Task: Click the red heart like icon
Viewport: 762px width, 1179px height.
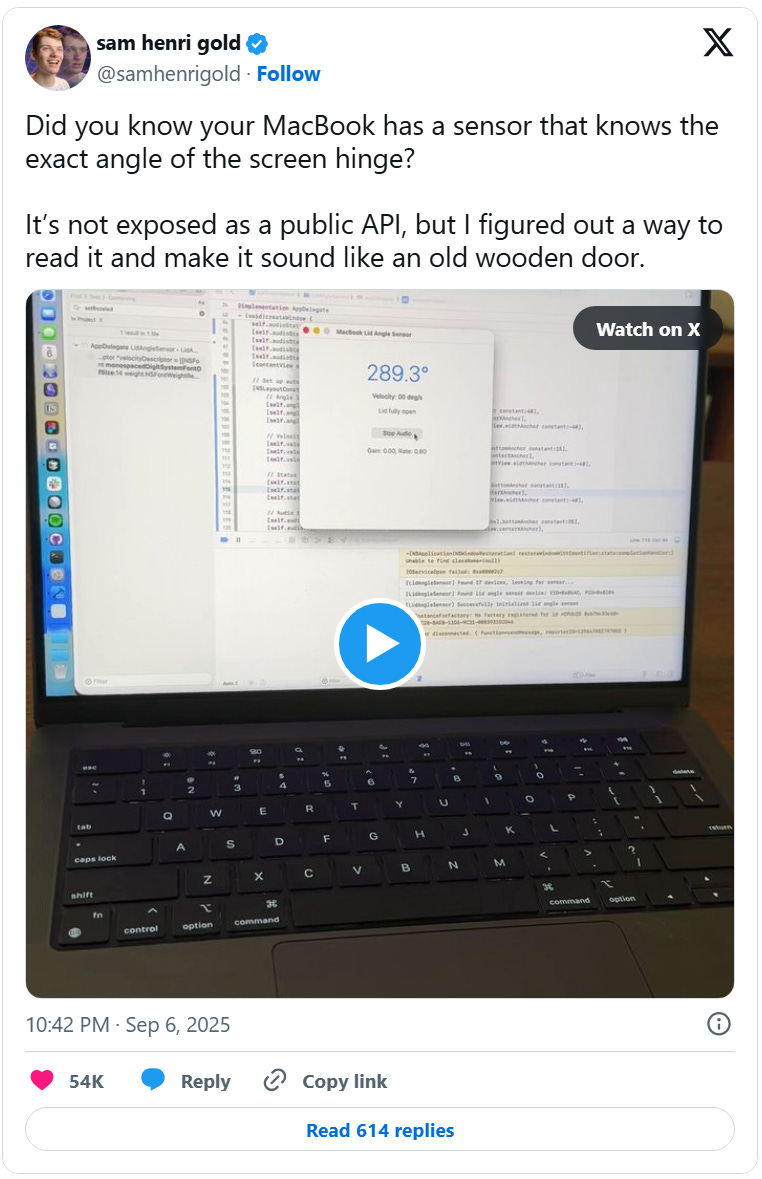Action: coord(42,1080)
